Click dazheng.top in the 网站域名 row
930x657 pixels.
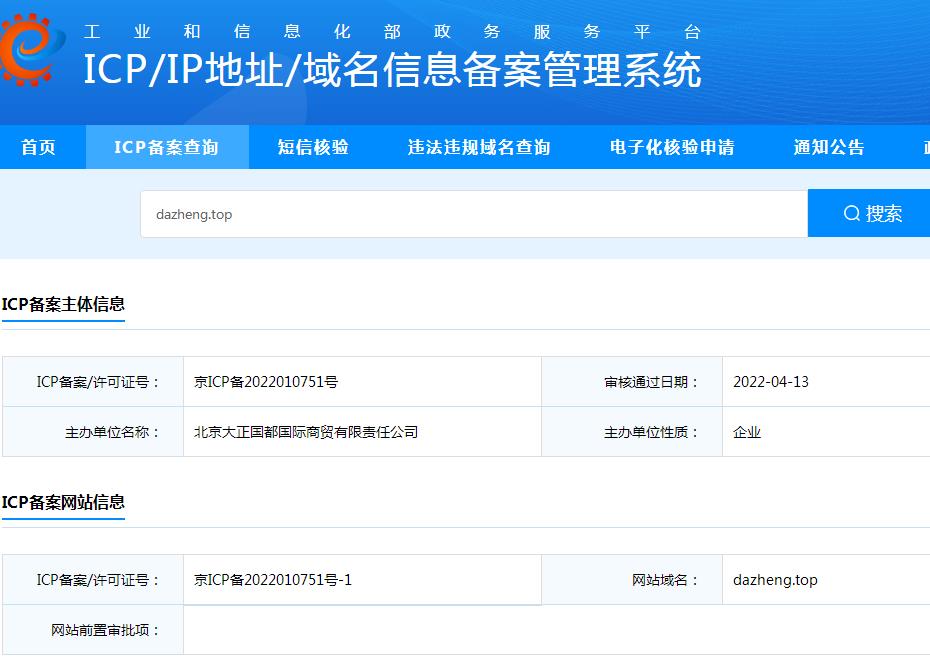pyautogui.click(x=775, y=580)
